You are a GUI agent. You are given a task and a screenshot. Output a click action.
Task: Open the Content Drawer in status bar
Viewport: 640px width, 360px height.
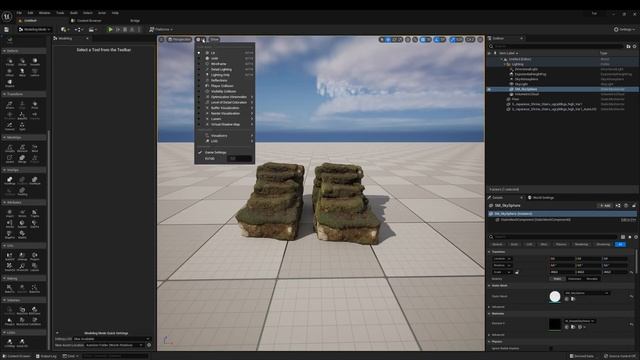(x=17, y=356)
